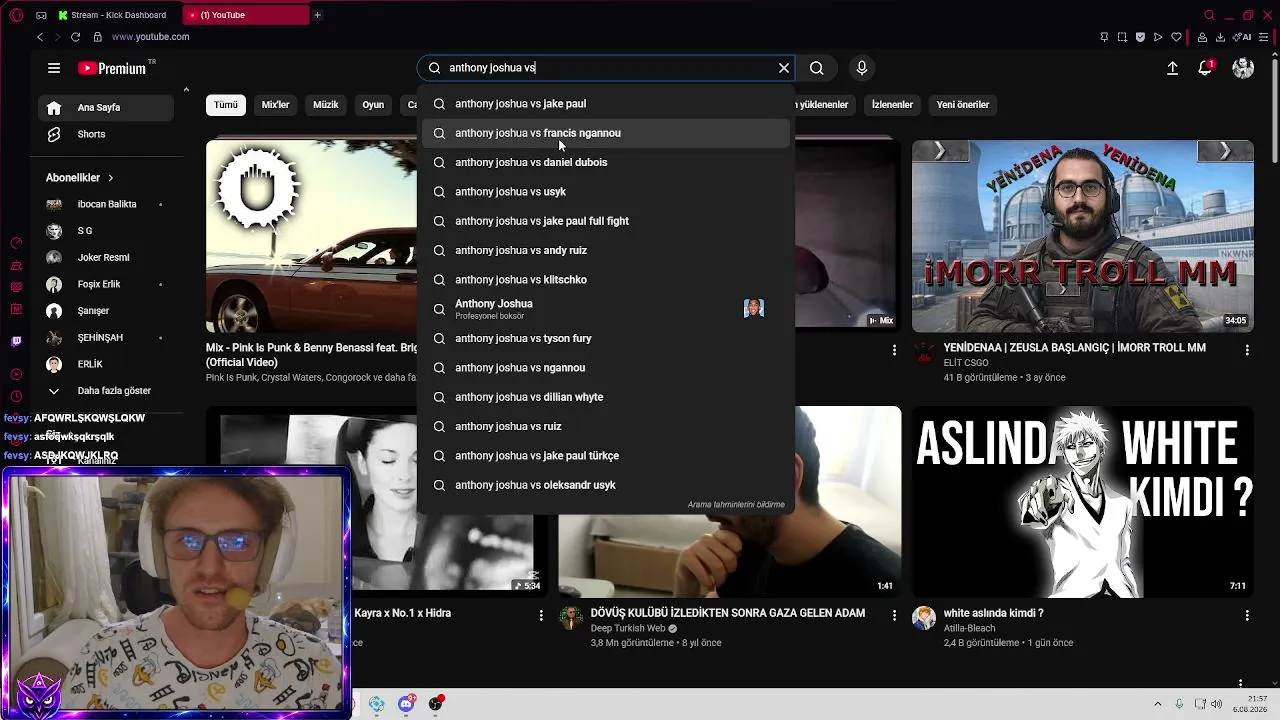1280x720 pixels.
Task: Show hidden system tray icons
Action: (x=1158, y=704)
